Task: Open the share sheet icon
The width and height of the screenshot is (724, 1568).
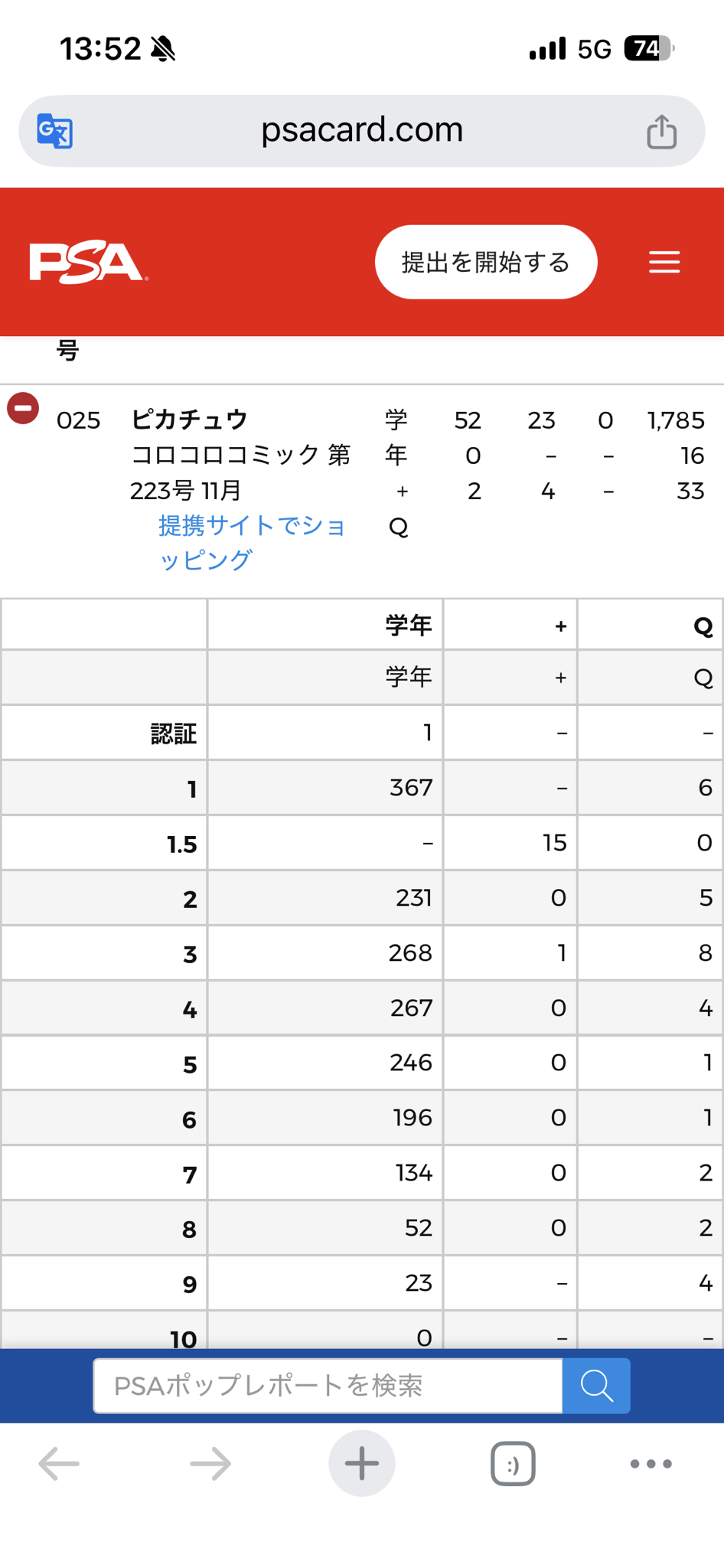Action: tap(662, 131)
